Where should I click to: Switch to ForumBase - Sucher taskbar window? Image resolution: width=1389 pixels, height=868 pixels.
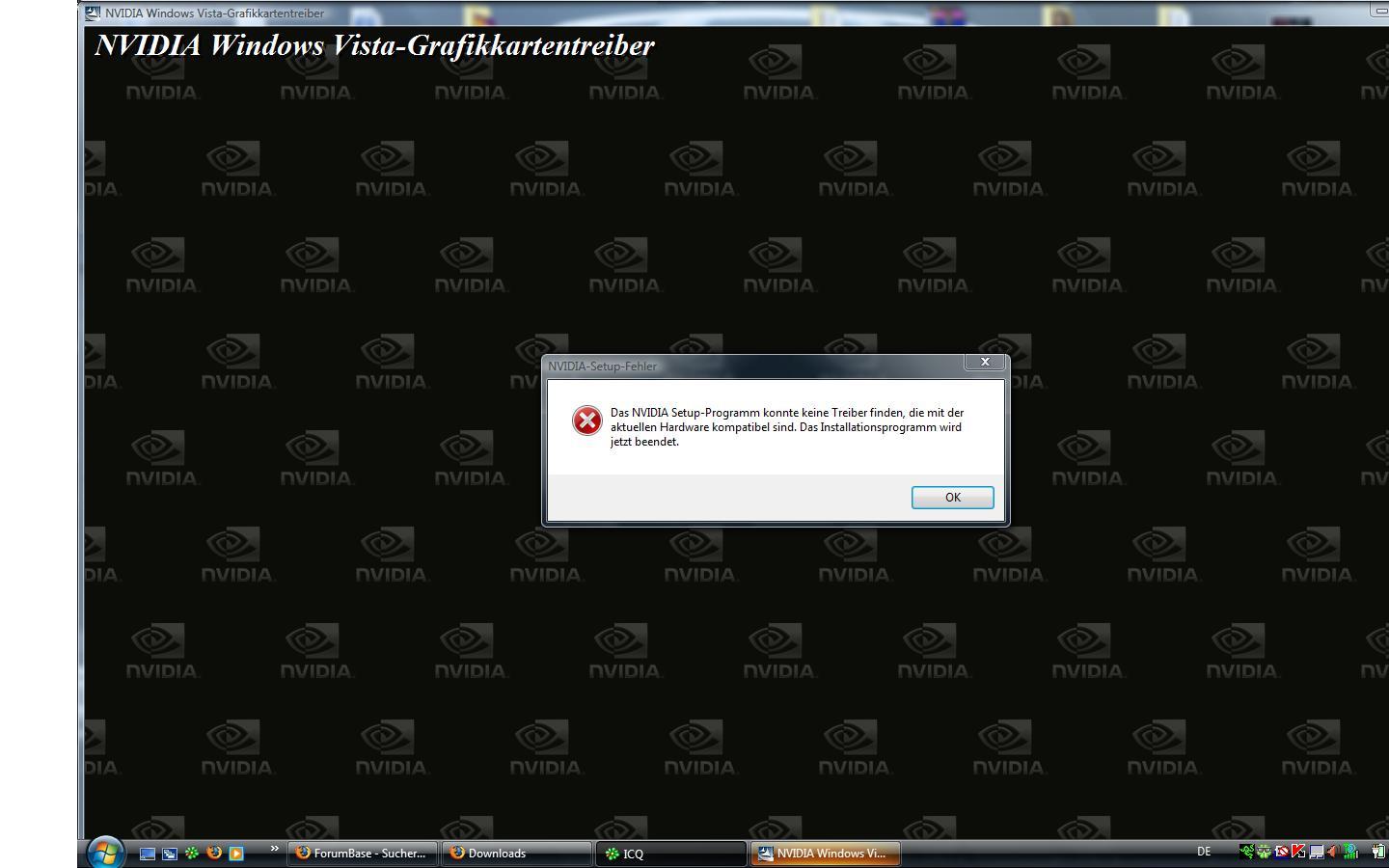[363, 853]
